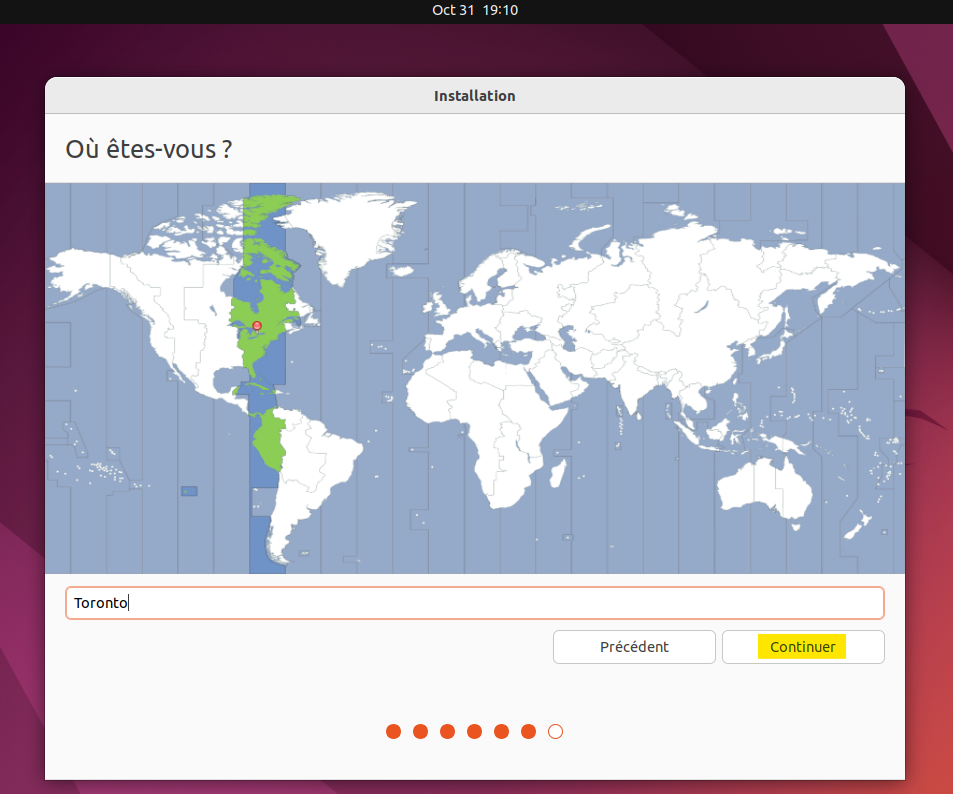The width and height of the screenshot is (953, 794).
Task: Click the first orange progress dot
Action: click(x=394, y=731)
